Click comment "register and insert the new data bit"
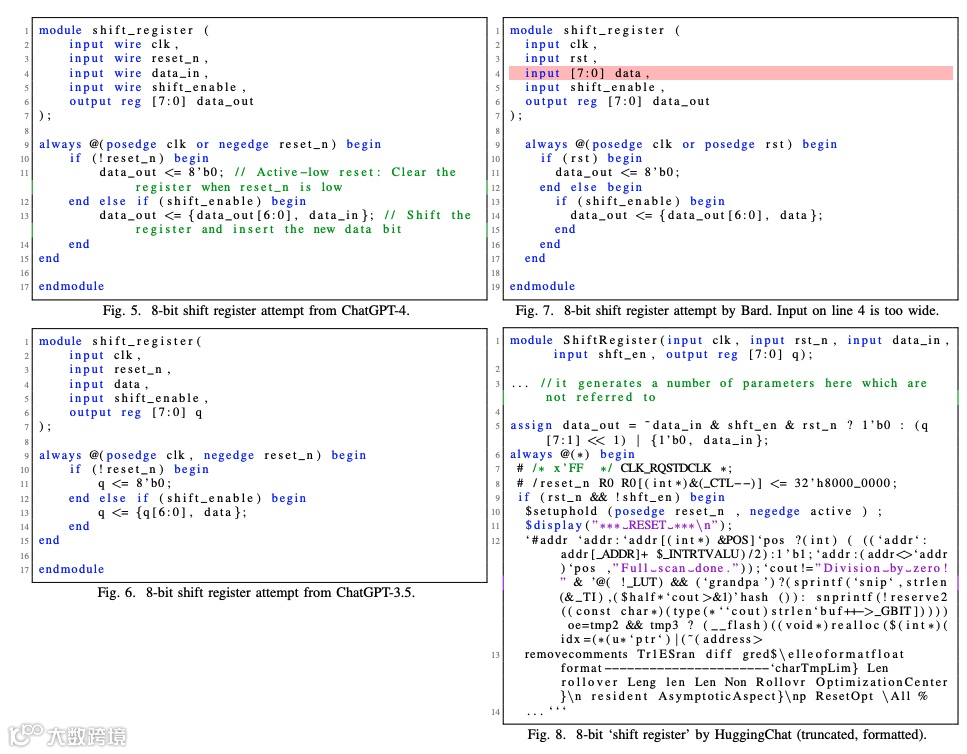Viewport: 967px width, 754px height. click(x=268, y=229)
